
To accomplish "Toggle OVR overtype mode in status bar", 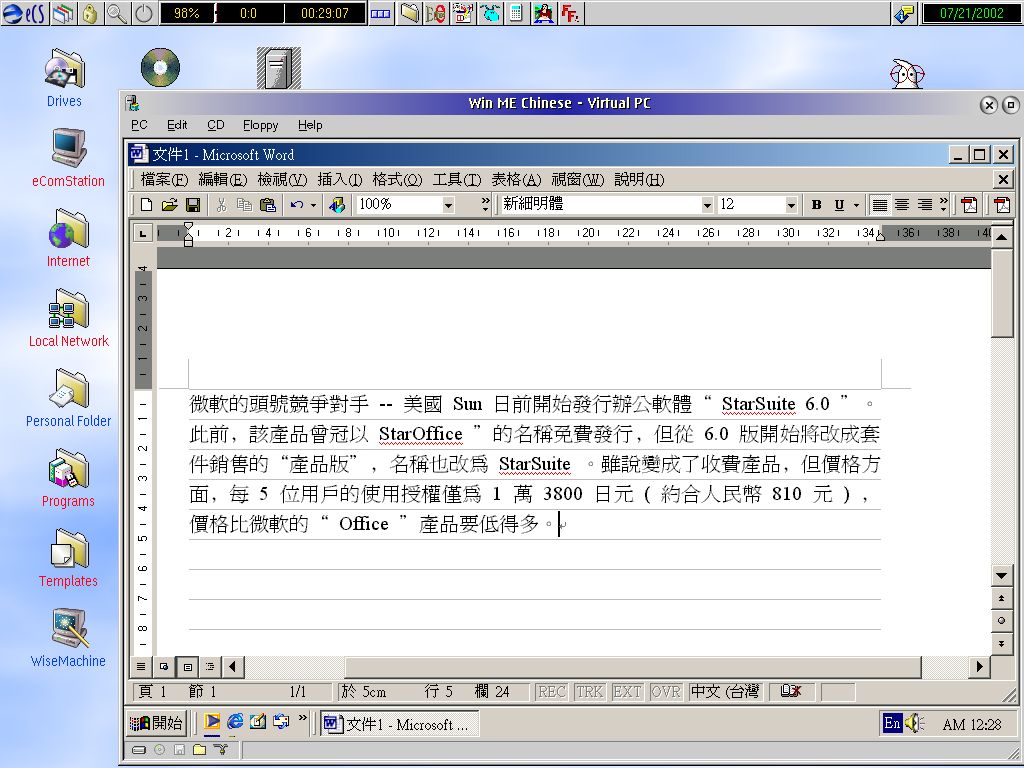I will pyautogui.click(x=665, y=692).
